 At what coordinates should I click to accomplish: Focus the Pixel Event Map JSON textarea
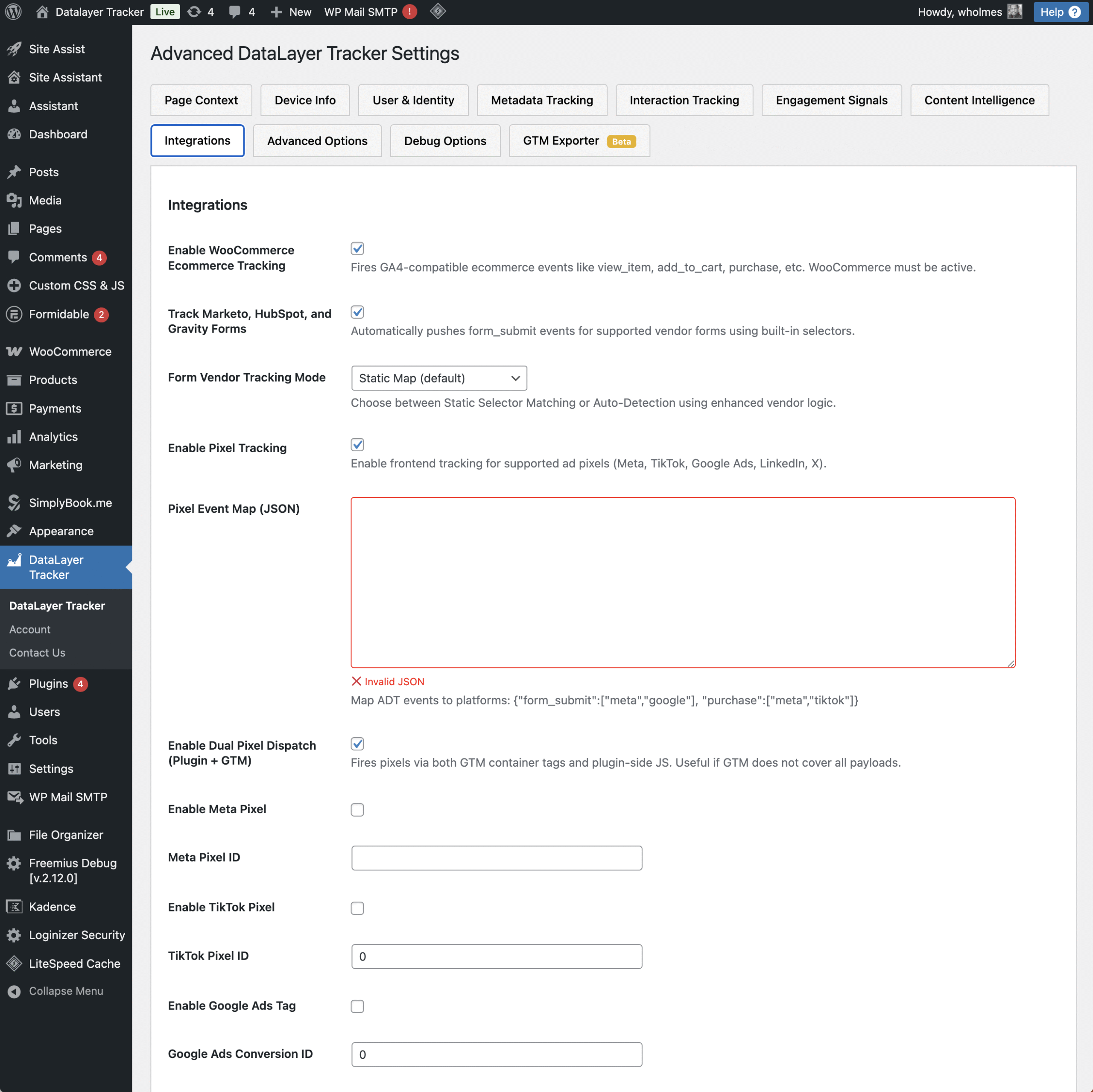pos(683,582)
